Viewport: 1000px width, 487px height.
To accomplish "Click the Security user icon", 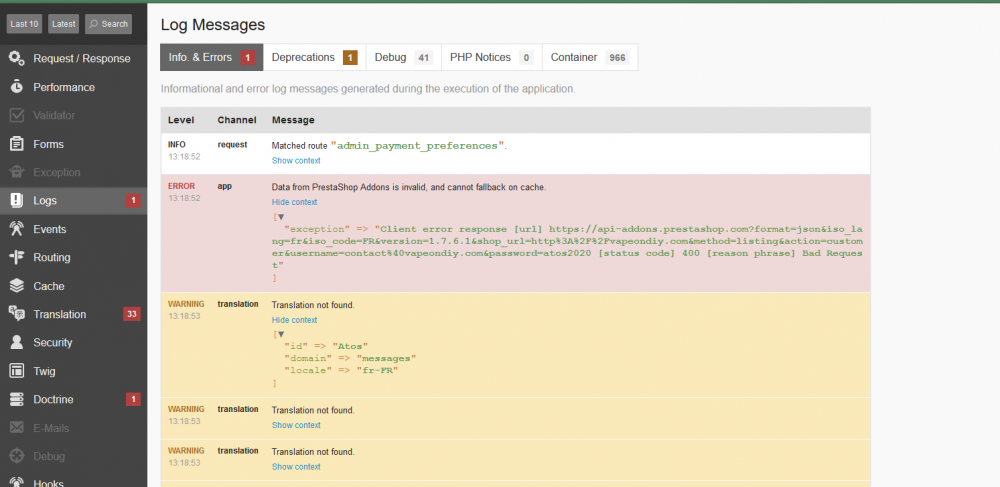I will 17,342.
